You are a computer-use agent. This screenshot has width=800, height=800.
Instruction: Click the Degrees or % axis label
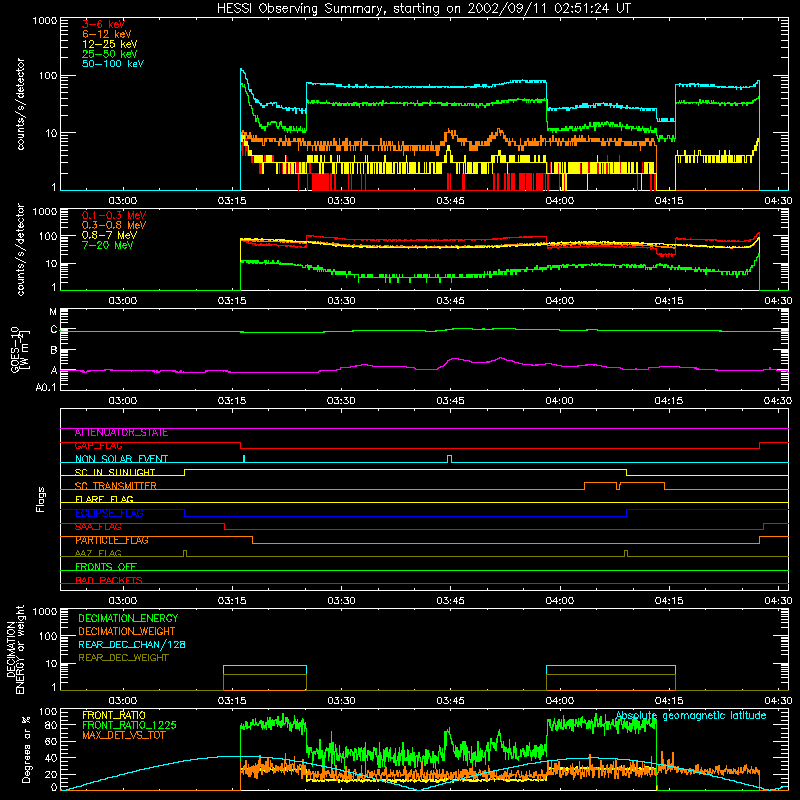[x=25, y=749]
